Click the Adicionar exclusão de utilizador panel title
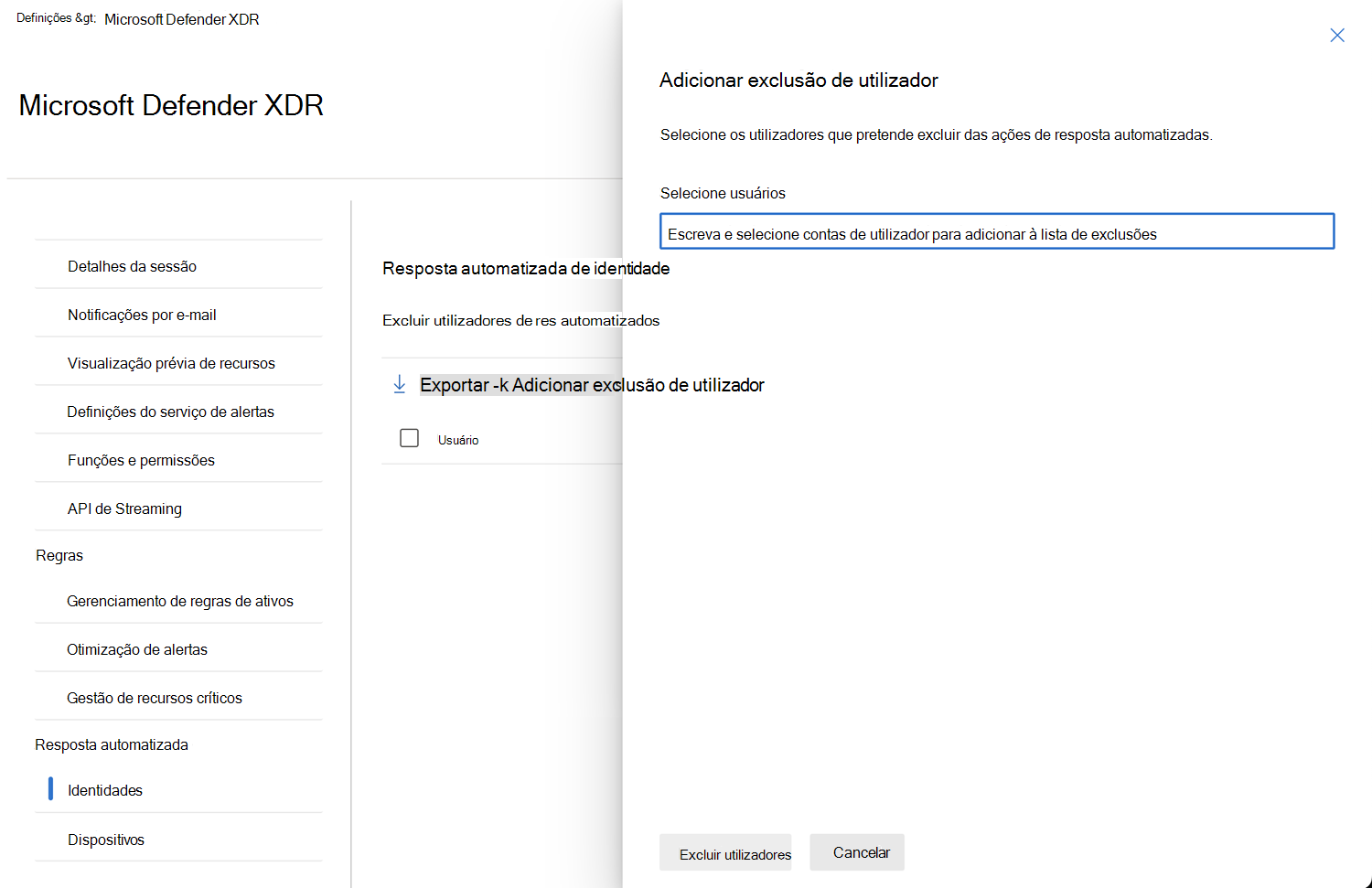This screenshot has width=1372, height=888. coord(799,80)
